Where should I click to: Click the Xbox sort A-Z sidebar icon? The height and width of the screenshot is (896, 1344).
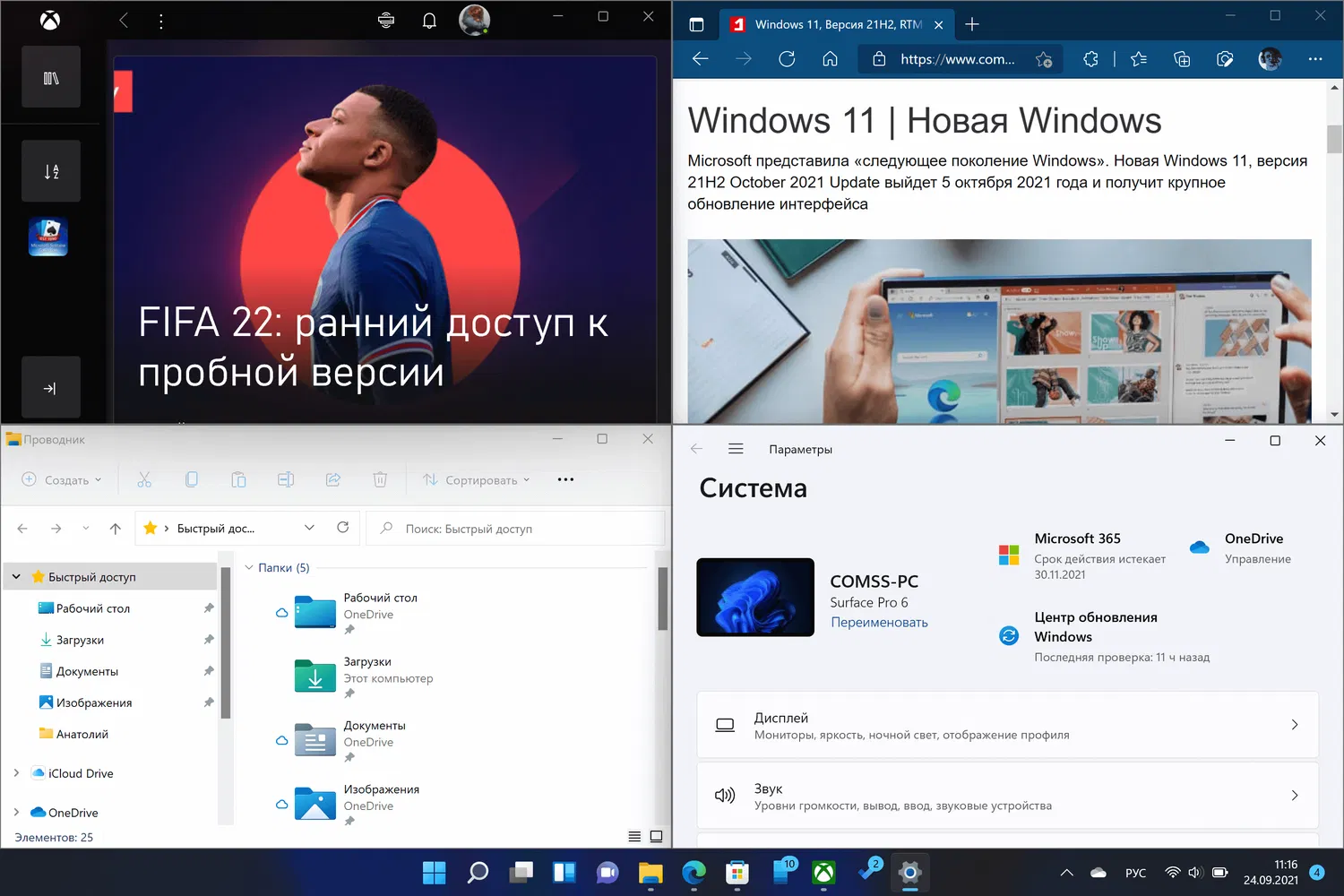click(51, 171)
